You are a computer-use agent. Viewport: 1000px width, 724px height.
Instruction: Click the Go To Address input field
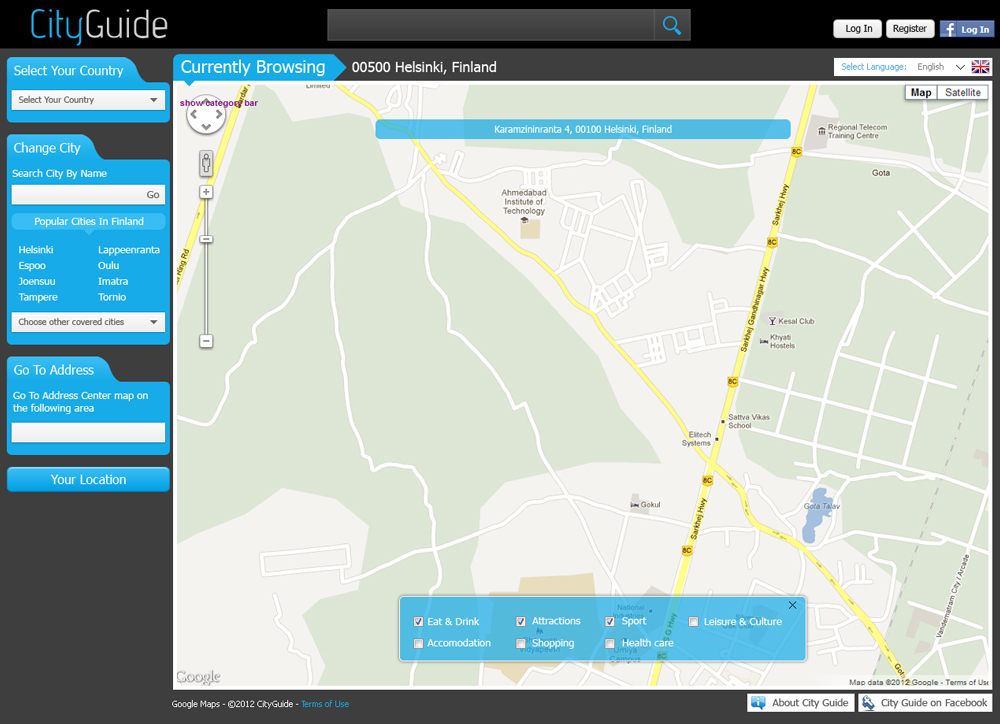click(88, 433)
